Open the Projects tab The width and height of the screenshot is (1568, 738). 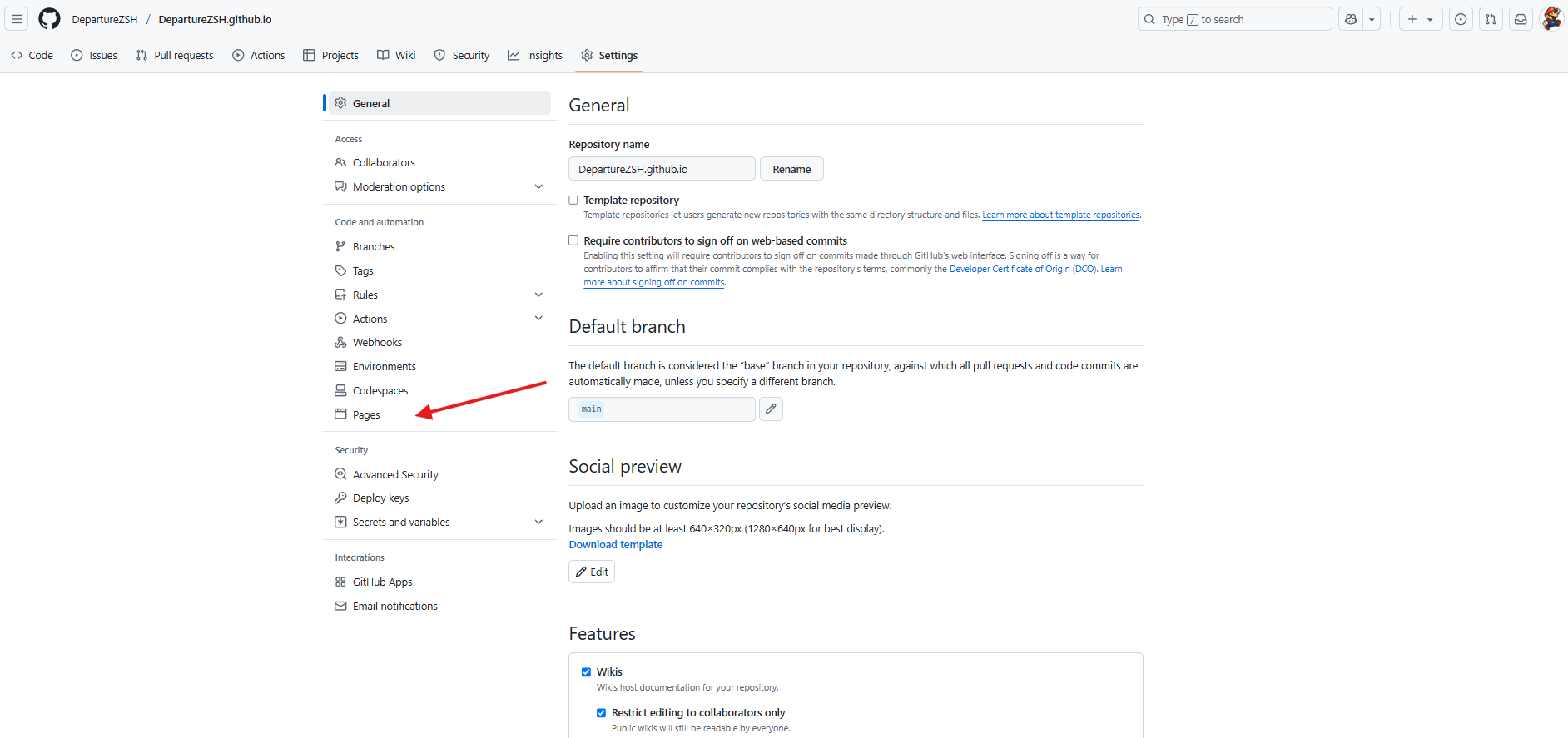tap(331, 55)
